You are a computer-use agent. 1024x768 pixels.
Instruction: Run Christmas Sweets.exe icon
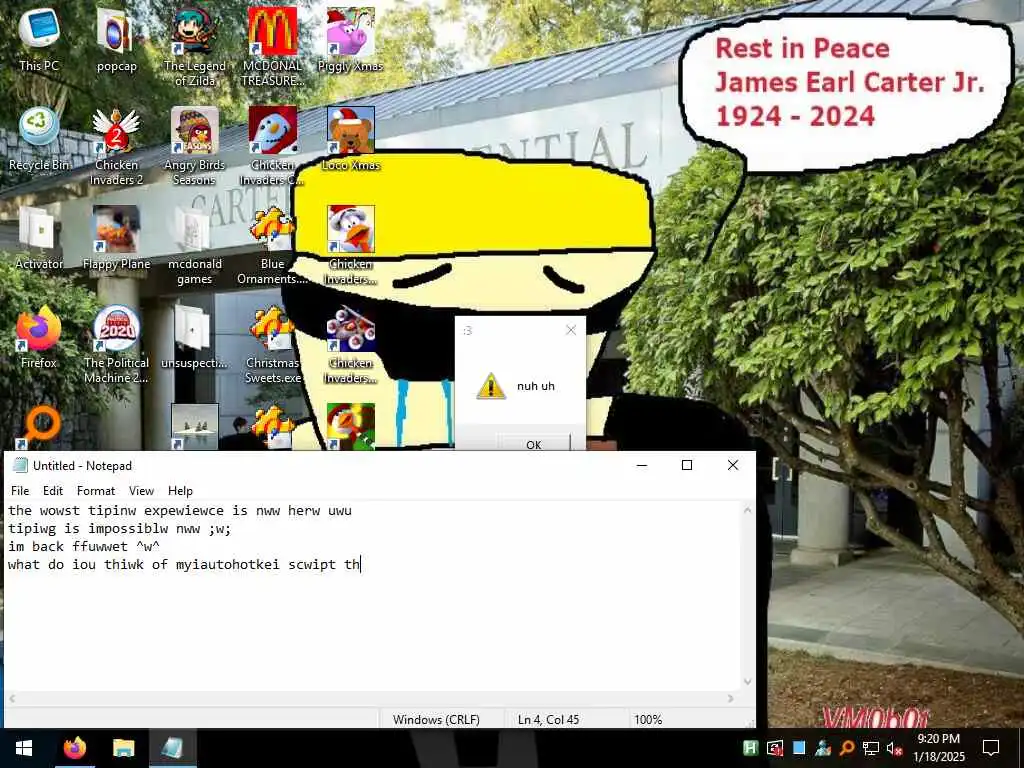point(272,344)
